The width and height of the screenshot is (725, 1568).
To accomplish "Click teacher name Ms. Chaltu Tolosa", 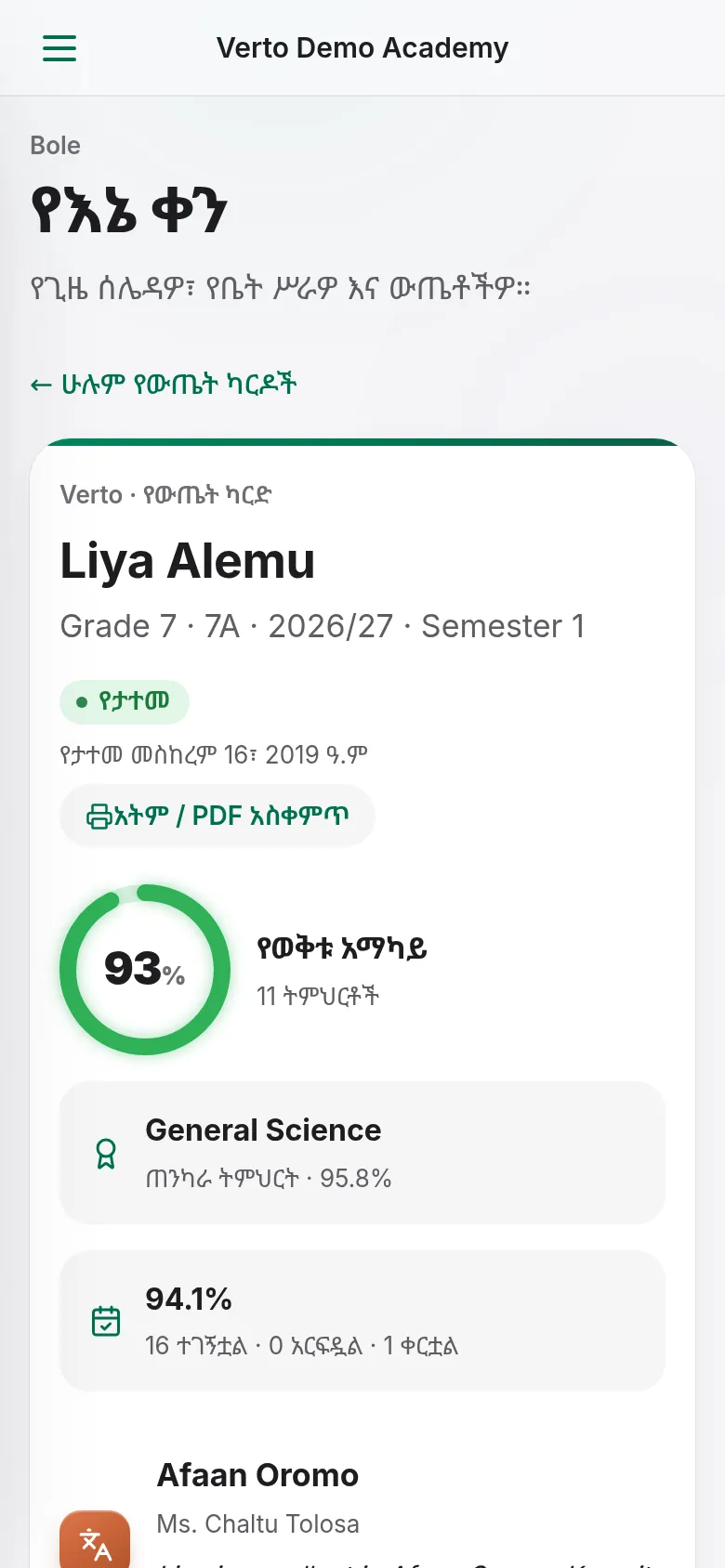I will [257, 1524].
